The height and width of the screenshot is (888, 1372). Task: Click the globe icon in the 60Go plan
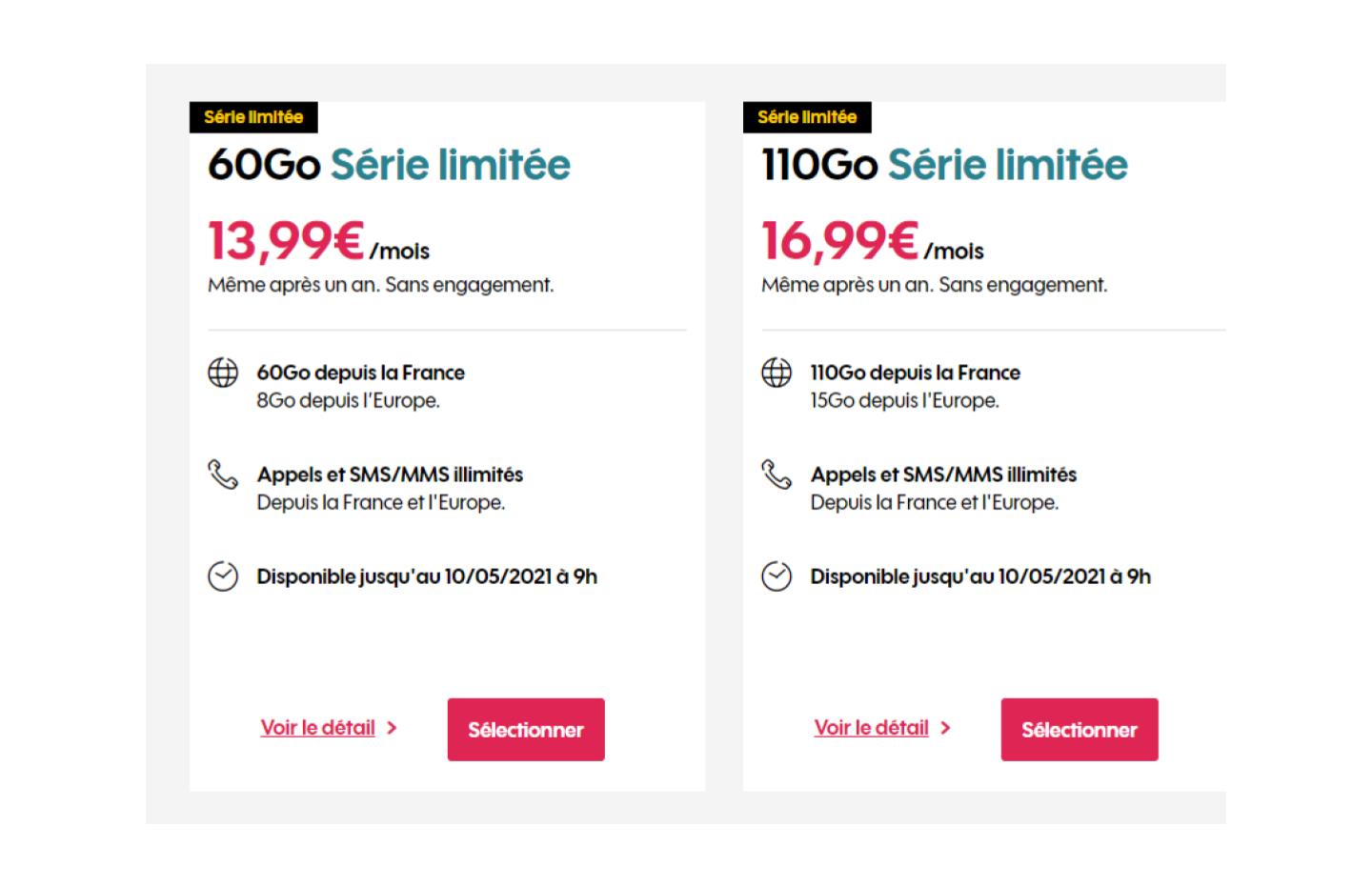point(223,373)
